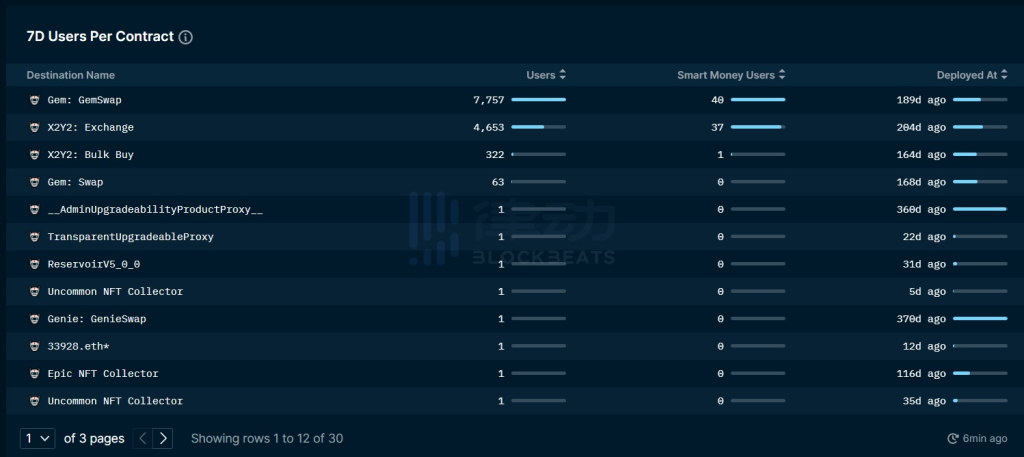Viewport: 1024px width, 457px height.
Task: Click the 63 users value
Action: click(498, 182)
